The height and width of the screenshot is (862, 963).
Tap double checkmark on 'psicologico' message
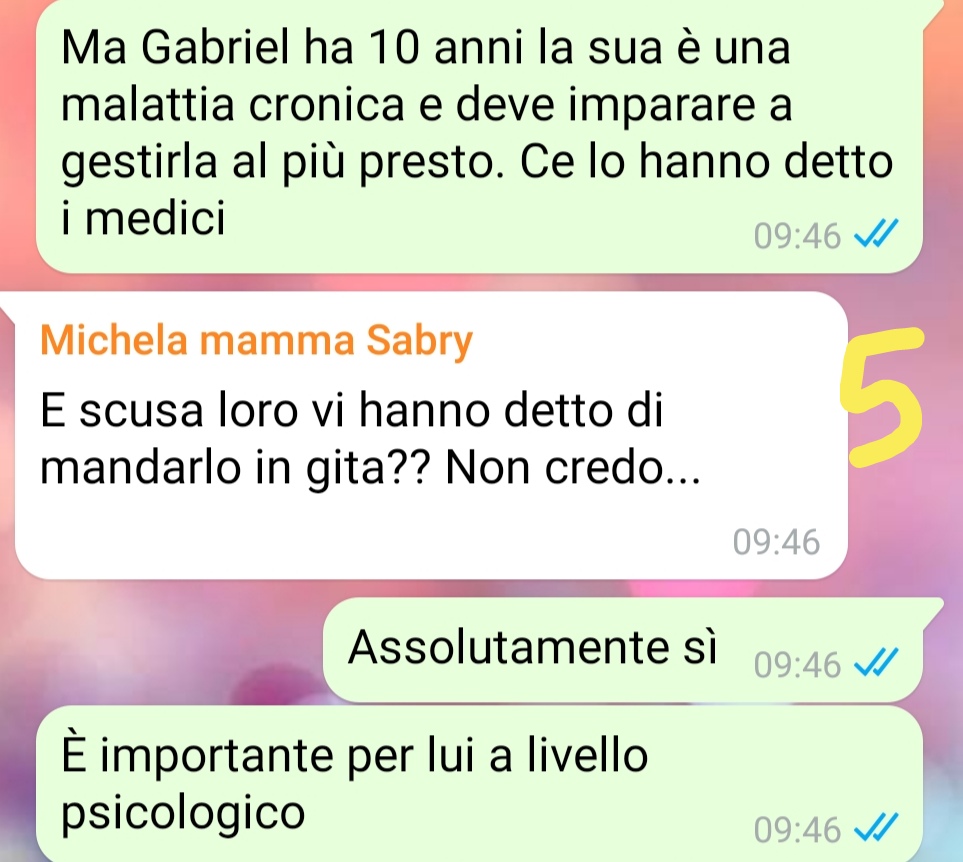[x=876, y=827]
